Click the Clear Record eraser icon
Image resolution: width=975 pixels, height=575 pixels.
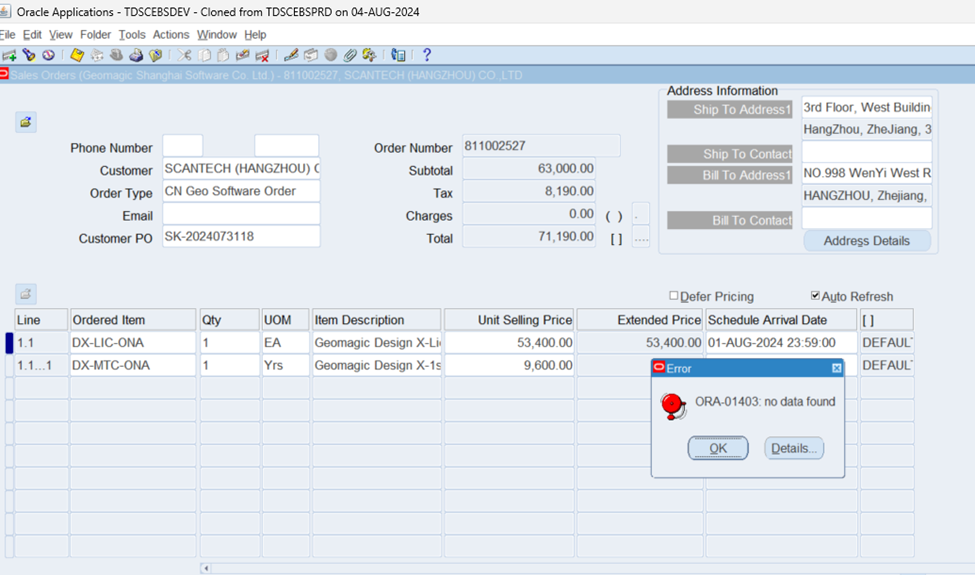243,55
